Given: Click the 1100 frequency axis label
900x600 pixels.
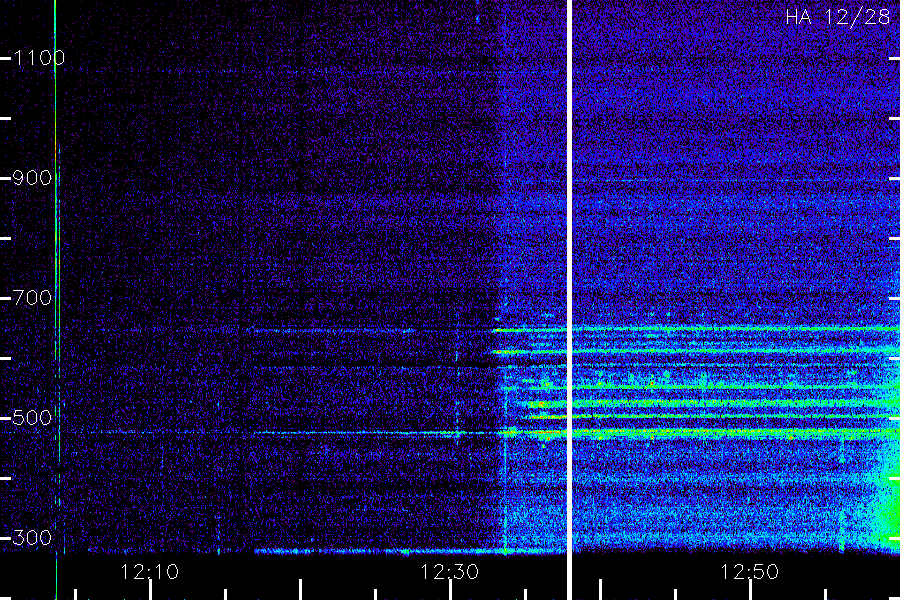Looking at the screenshot, I should click(39, 58).
